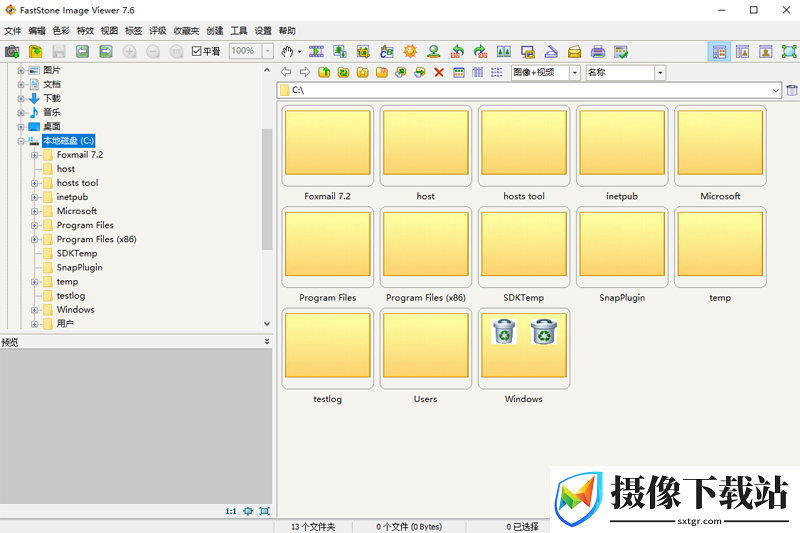Click the open file folder icon

coord(35,52)
